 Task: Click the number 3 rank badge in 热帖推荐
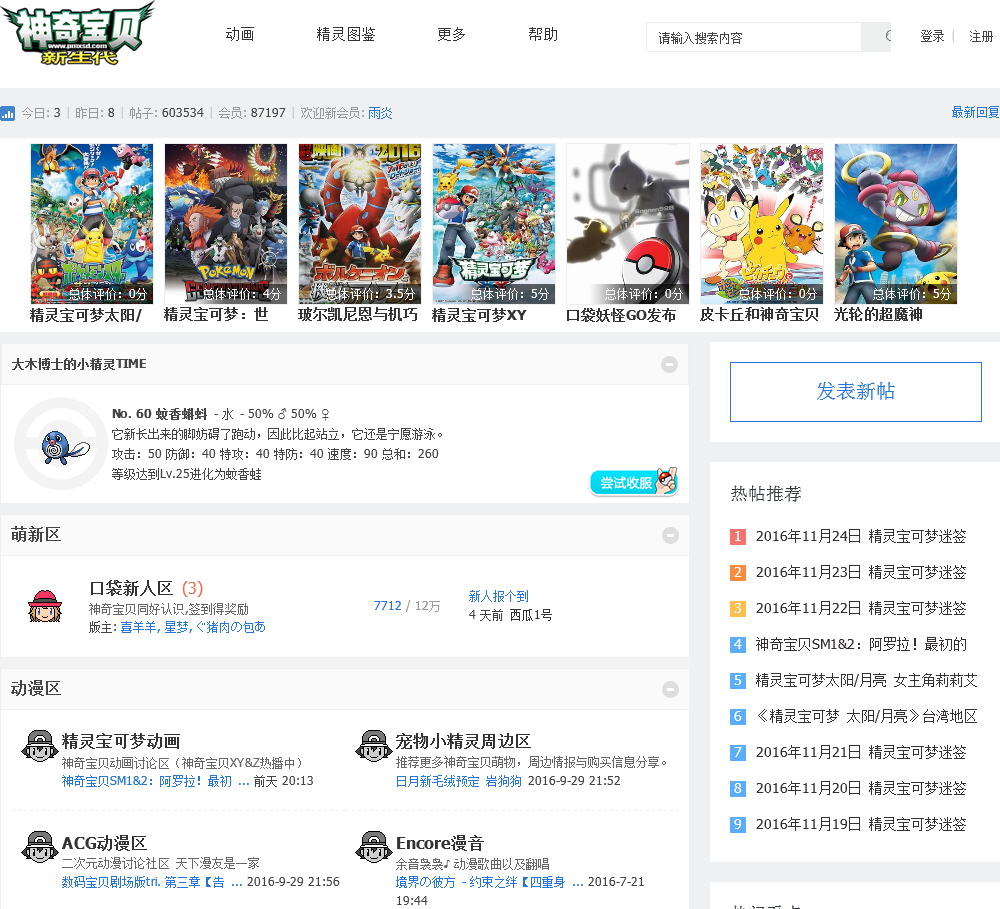point(738,609)
